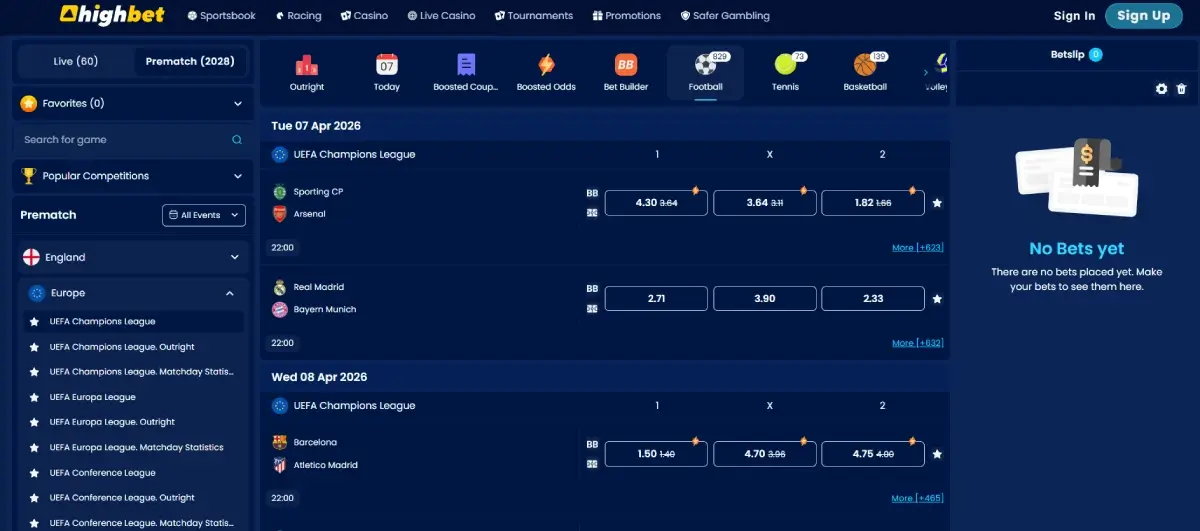The width and height of the screenshot is (1200, 531).
Task: Click the Sign Up button
Action: point(1143,15)
